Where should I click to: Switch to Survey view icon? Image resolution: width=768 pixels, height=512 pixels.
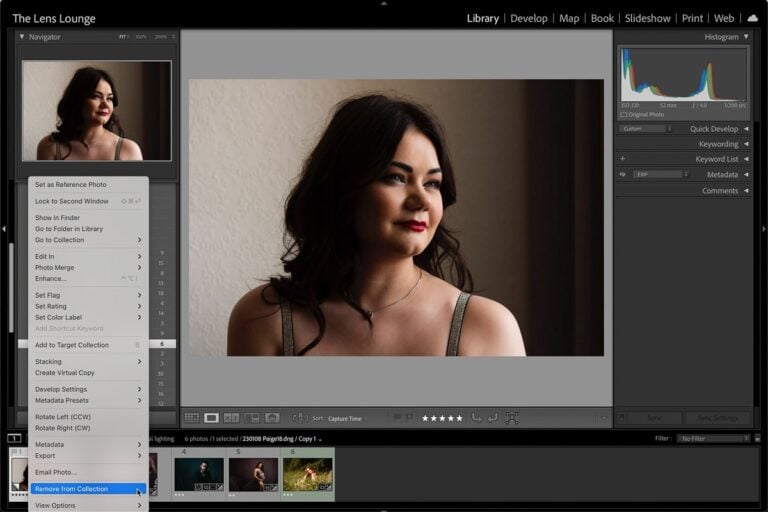click(252, 418)
